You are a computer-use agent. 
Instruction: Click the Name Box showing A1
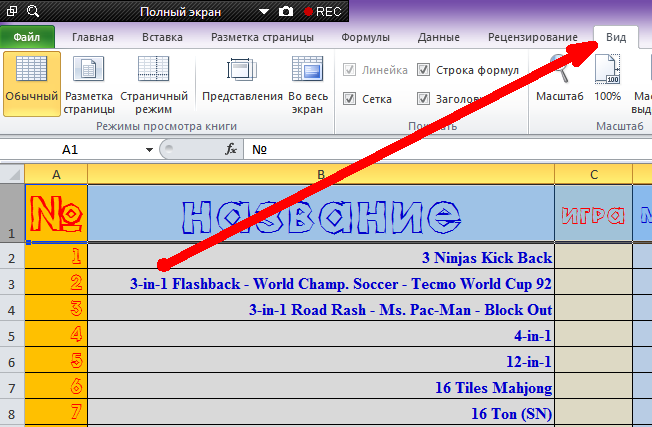[71, 150]
